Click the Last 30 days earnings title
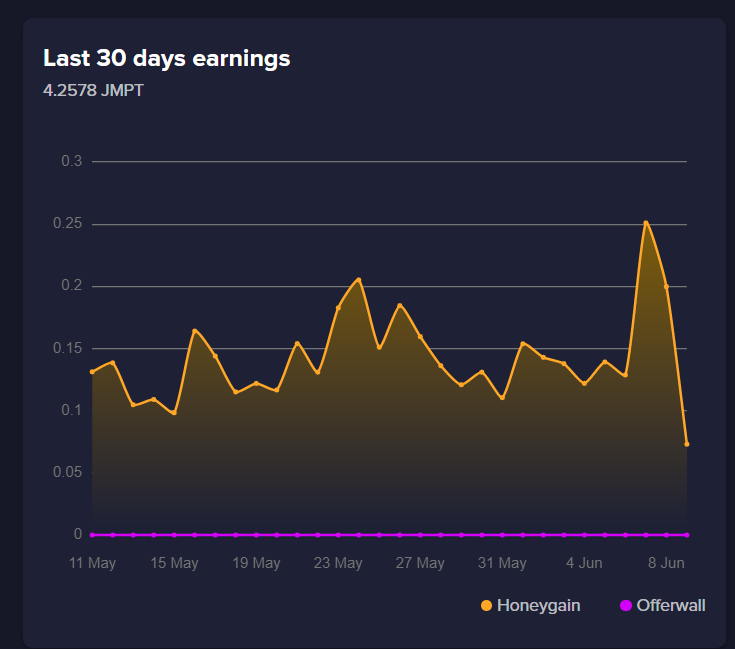Screen dimensions: 735x649 click(x=167, y=59)
